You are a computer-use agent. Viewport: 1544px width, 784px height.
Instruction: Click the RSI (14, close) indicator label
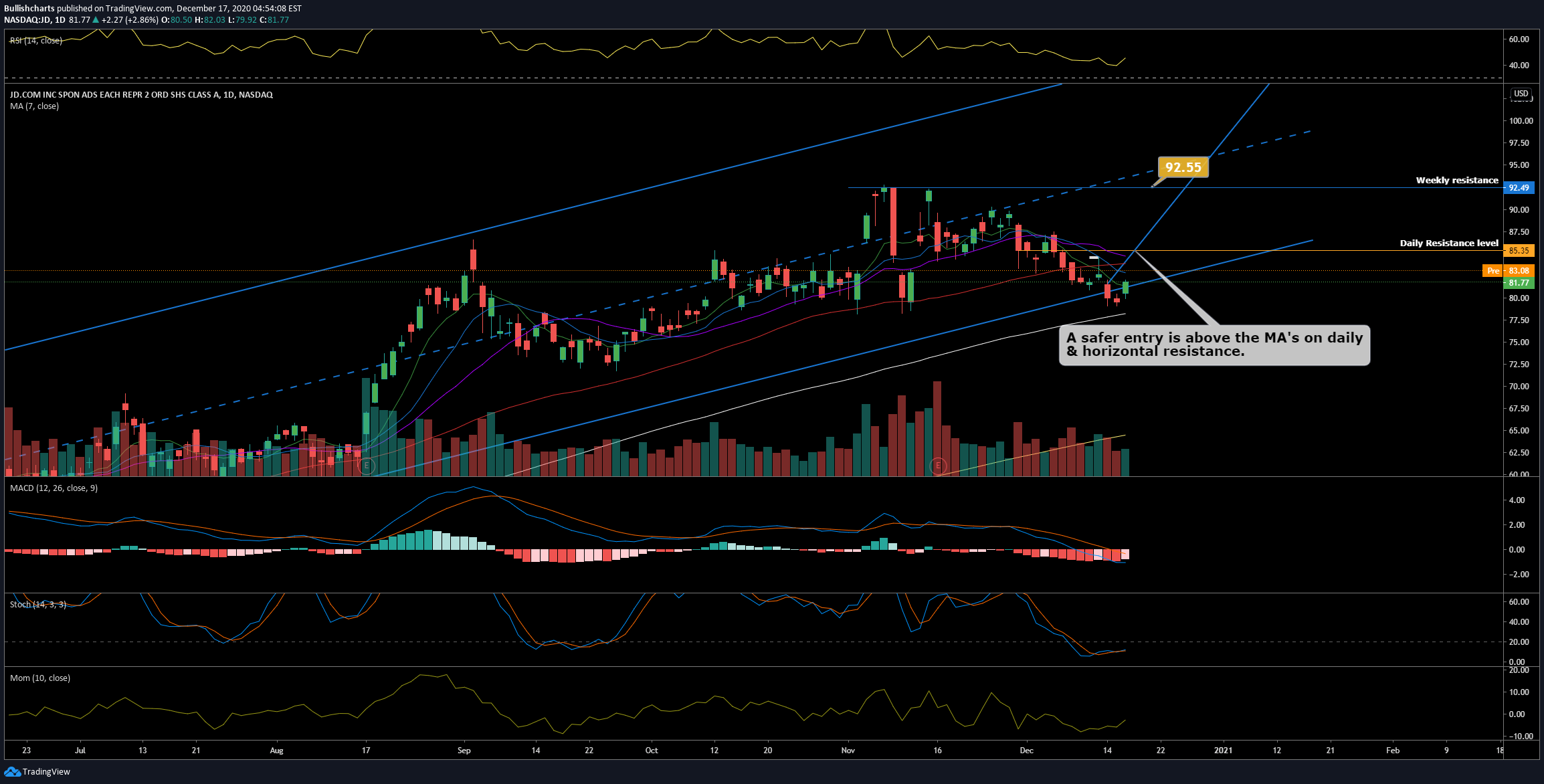36,41
